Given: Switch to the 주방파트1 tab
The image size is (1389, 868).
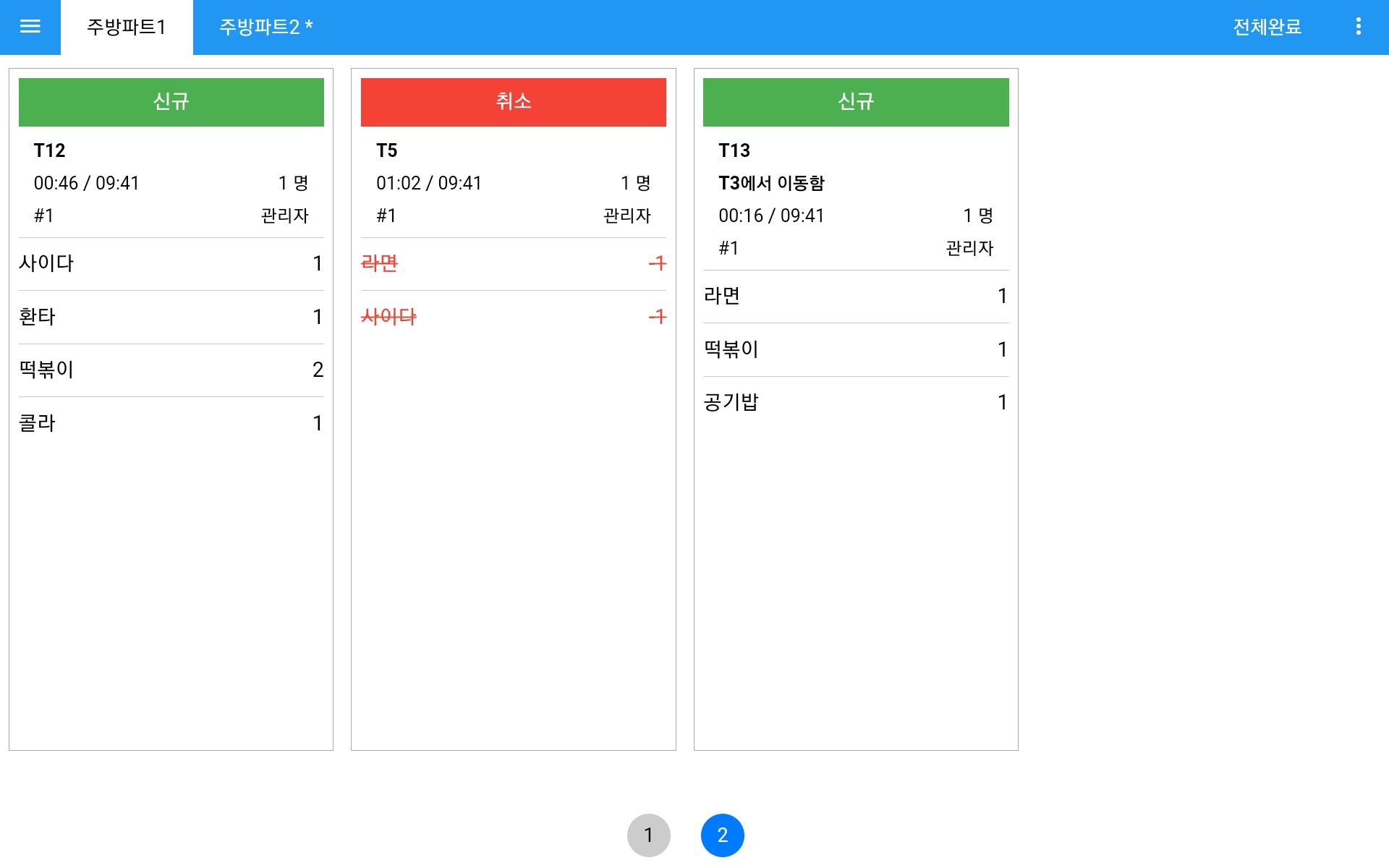Looking at the screenshot, I should tap(127, 27).
